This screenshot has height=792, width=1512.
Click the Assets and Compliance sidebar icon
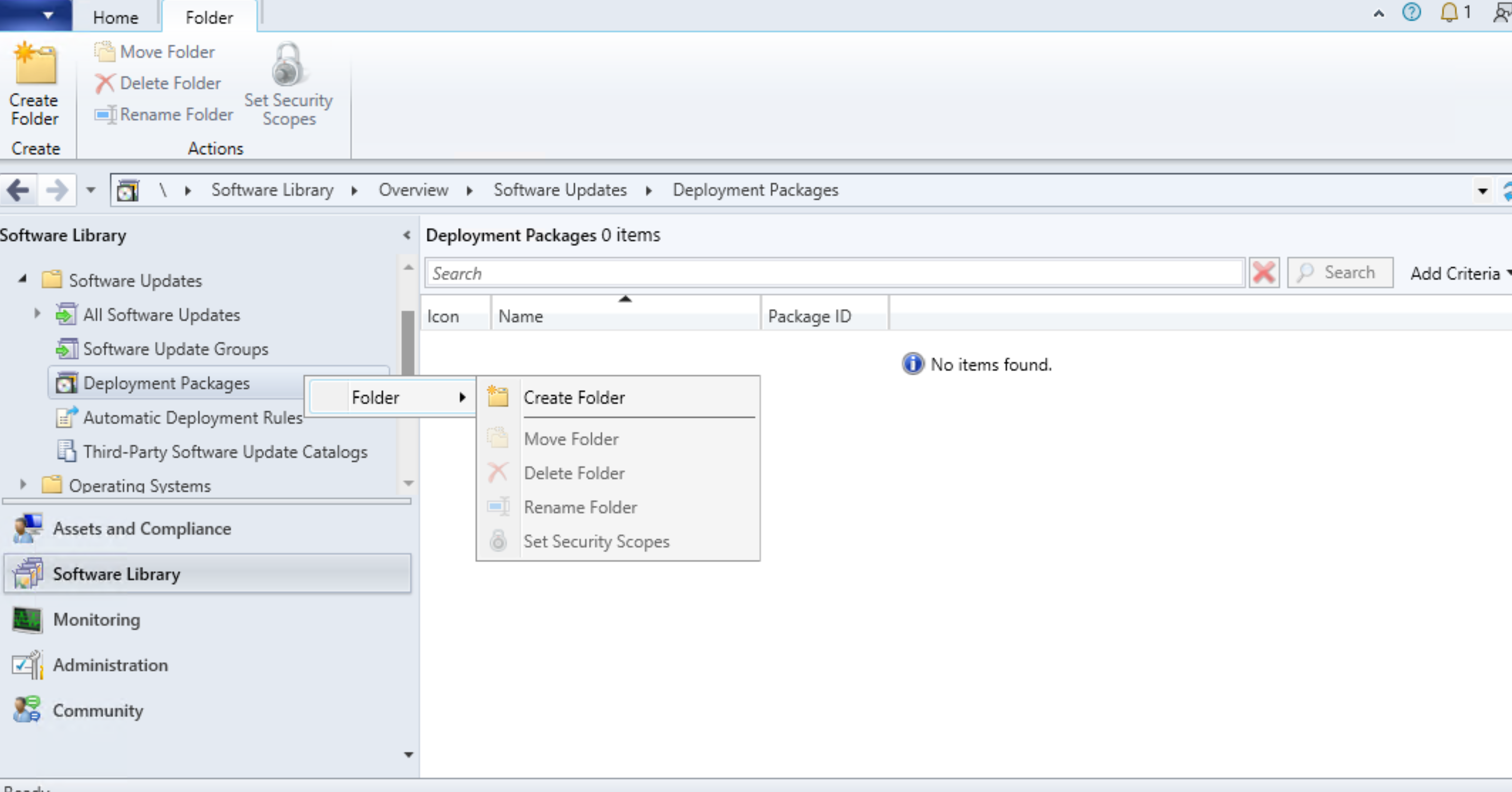tap(27, 528)
